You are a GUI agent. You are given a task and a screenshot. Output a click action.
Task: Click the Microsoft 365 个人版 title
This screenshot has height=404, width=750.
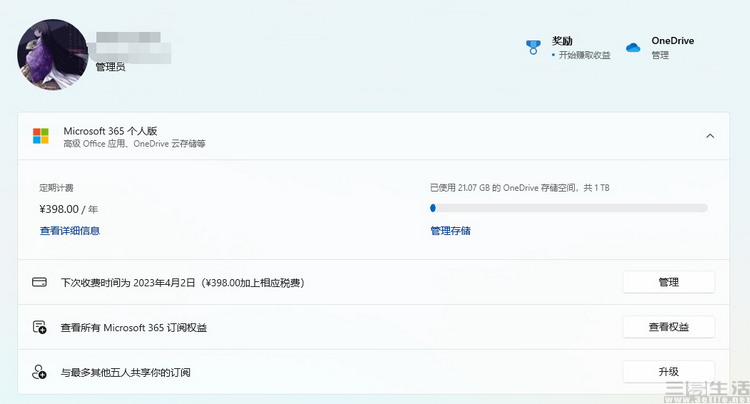tap(110, 131)
